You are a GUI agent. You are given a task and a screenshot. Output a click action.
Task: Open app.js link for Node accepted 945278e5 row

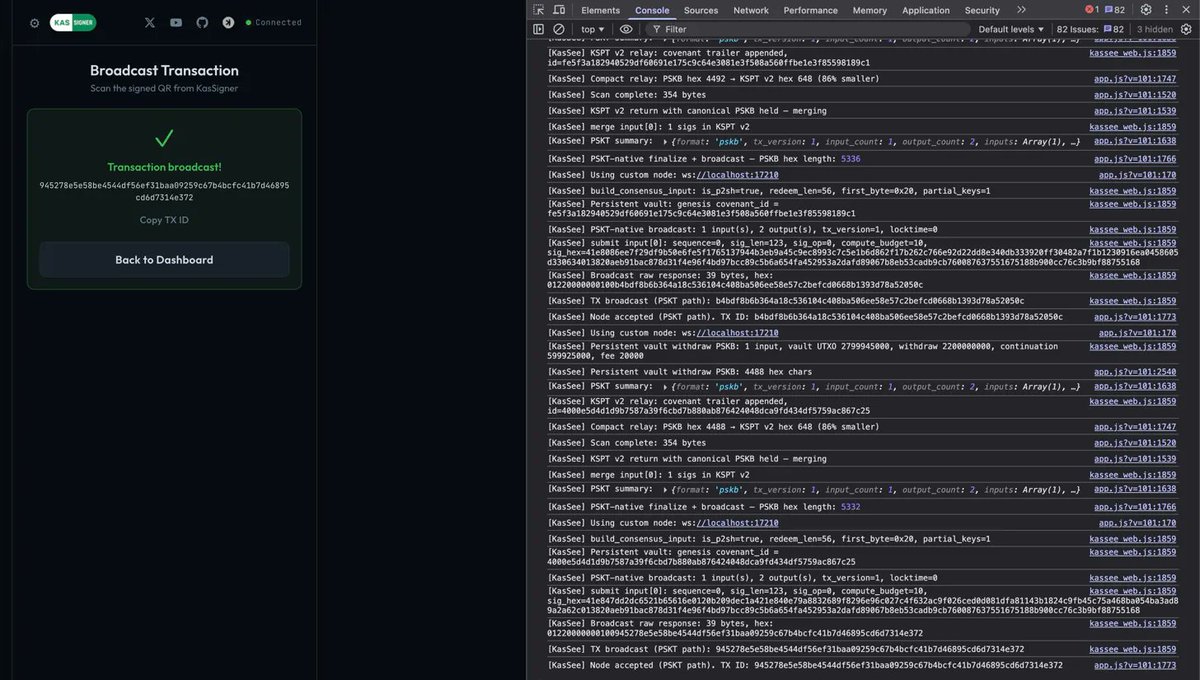point(1135,665)
